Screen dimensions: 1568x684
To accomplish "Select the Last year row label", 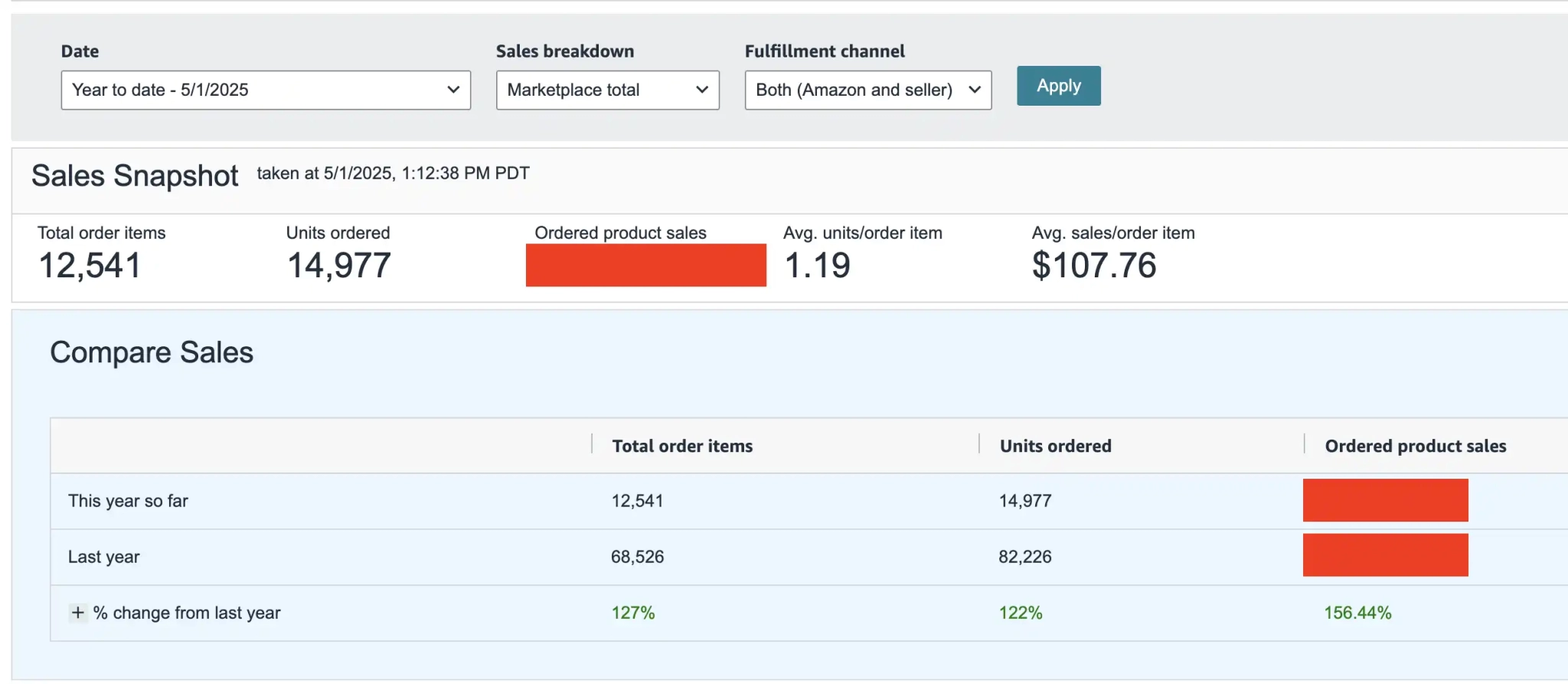I will [x=103, y=557].
